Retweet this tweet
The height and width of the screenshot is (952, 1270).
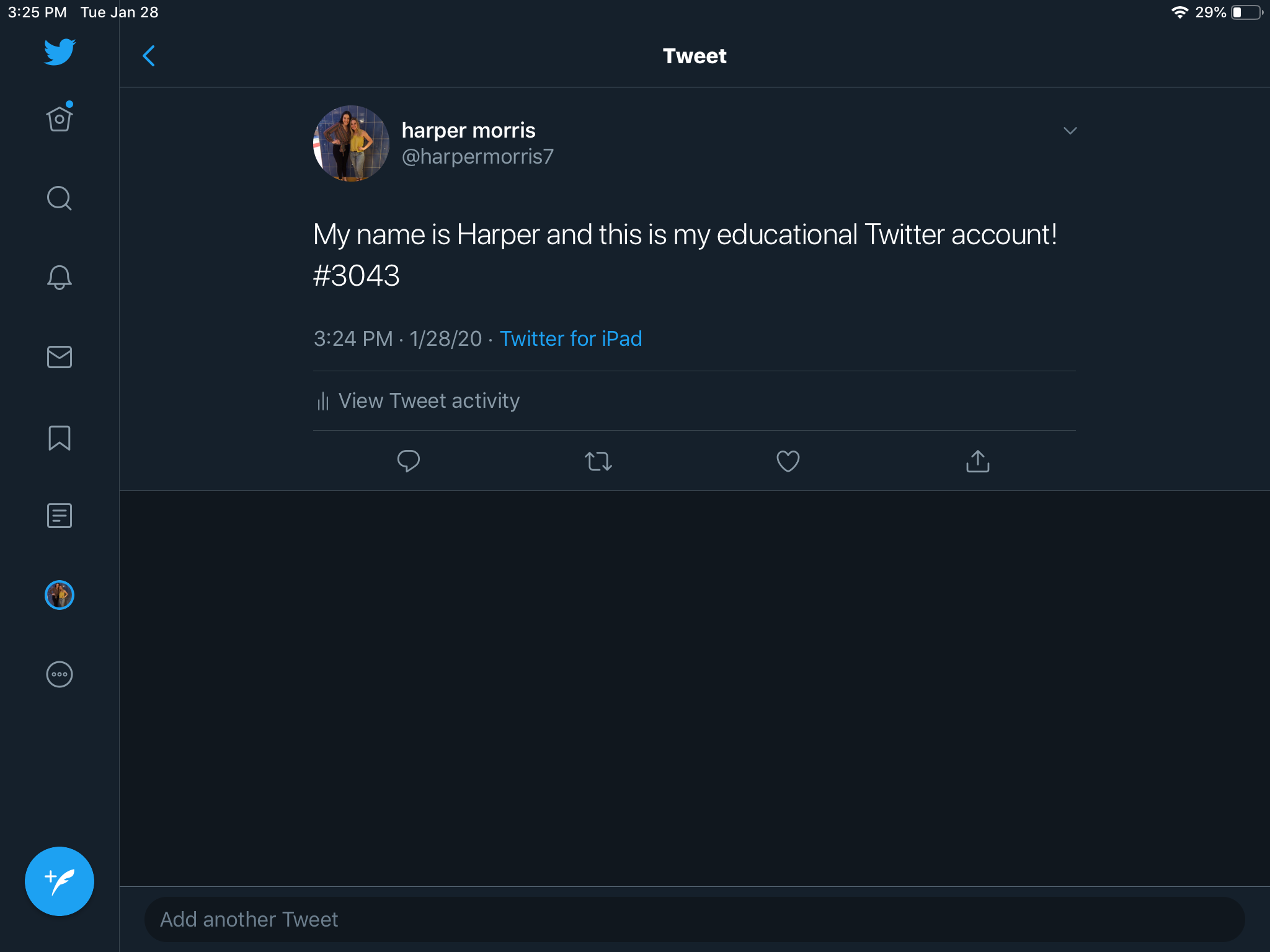coord(598,461)
